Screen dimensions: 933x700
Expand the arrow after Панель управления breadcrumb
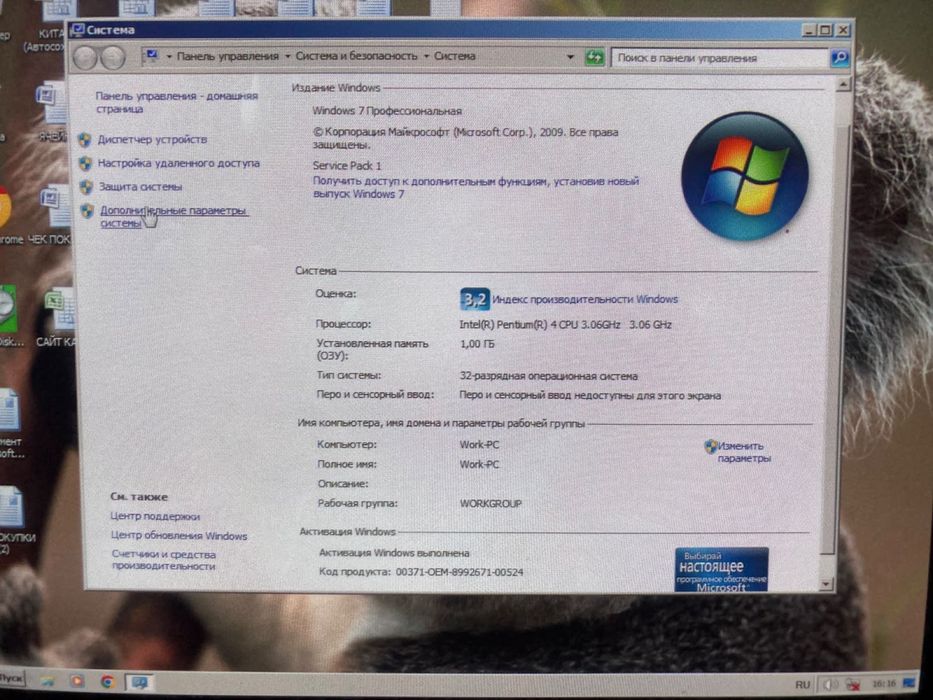[x=287, y=57]
